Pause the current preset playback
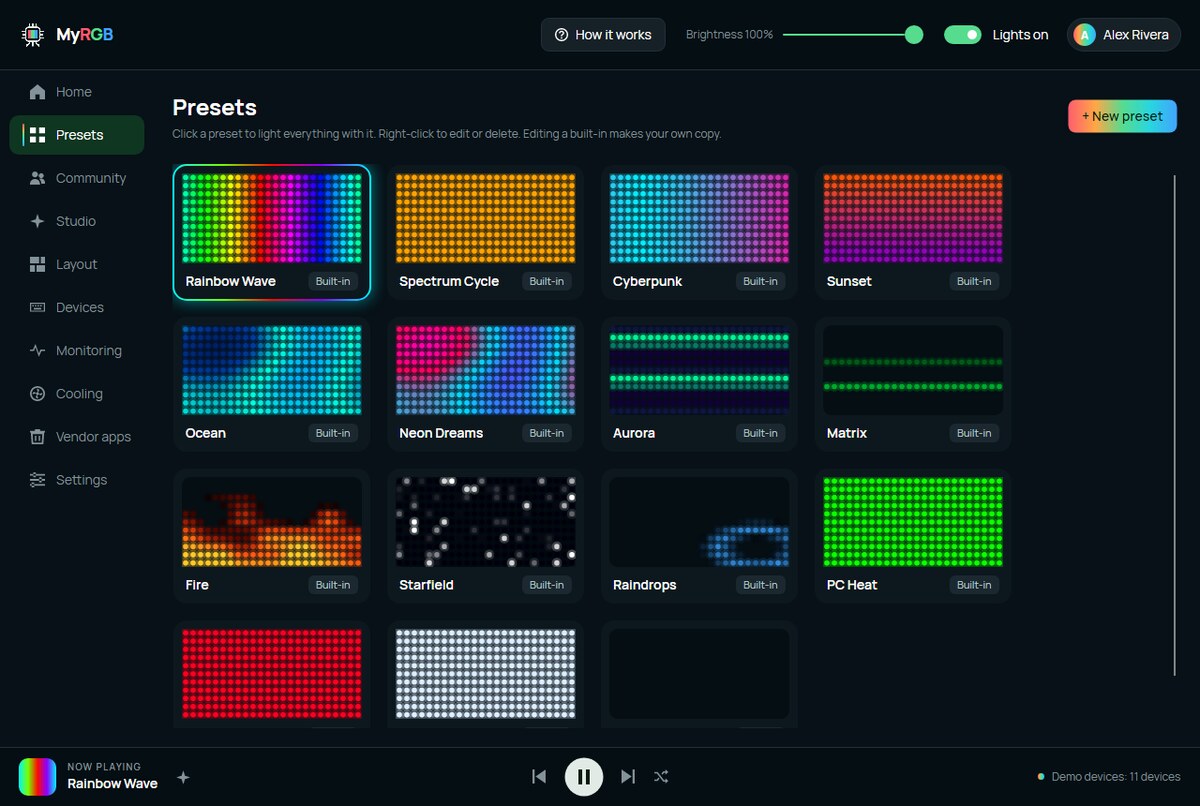The image size is (1200, 806). click(x=584, y=776)
